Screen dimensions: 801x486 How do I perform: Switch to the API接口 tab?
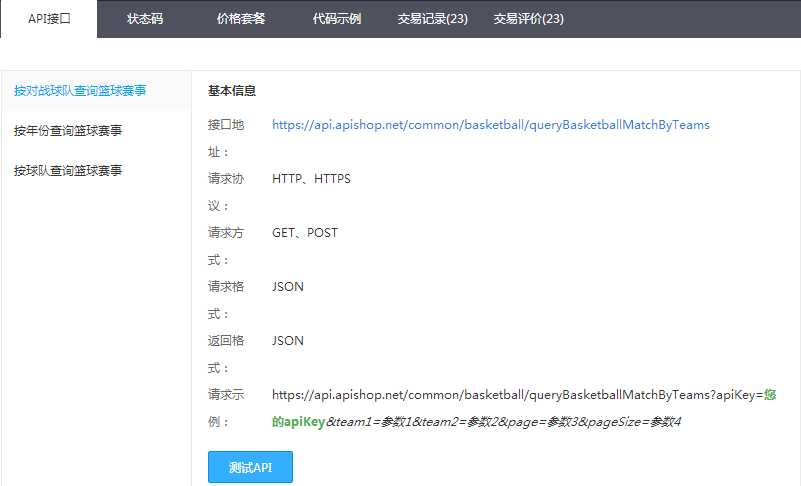pos(49,19)
